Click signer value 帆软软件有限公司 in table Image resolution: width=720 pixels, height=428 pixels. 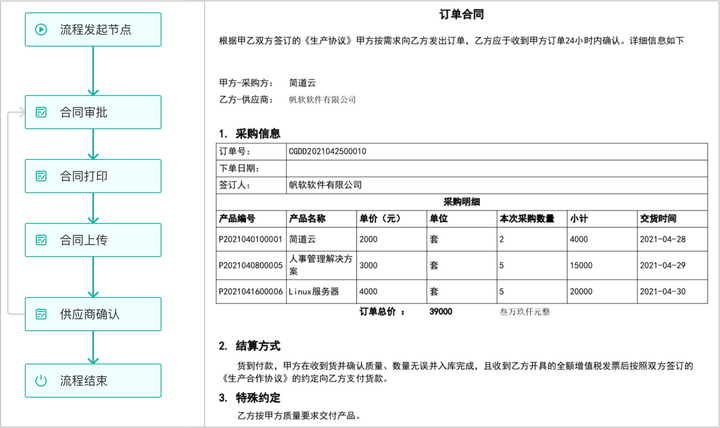pyautogui.click(x=325, y=185)
